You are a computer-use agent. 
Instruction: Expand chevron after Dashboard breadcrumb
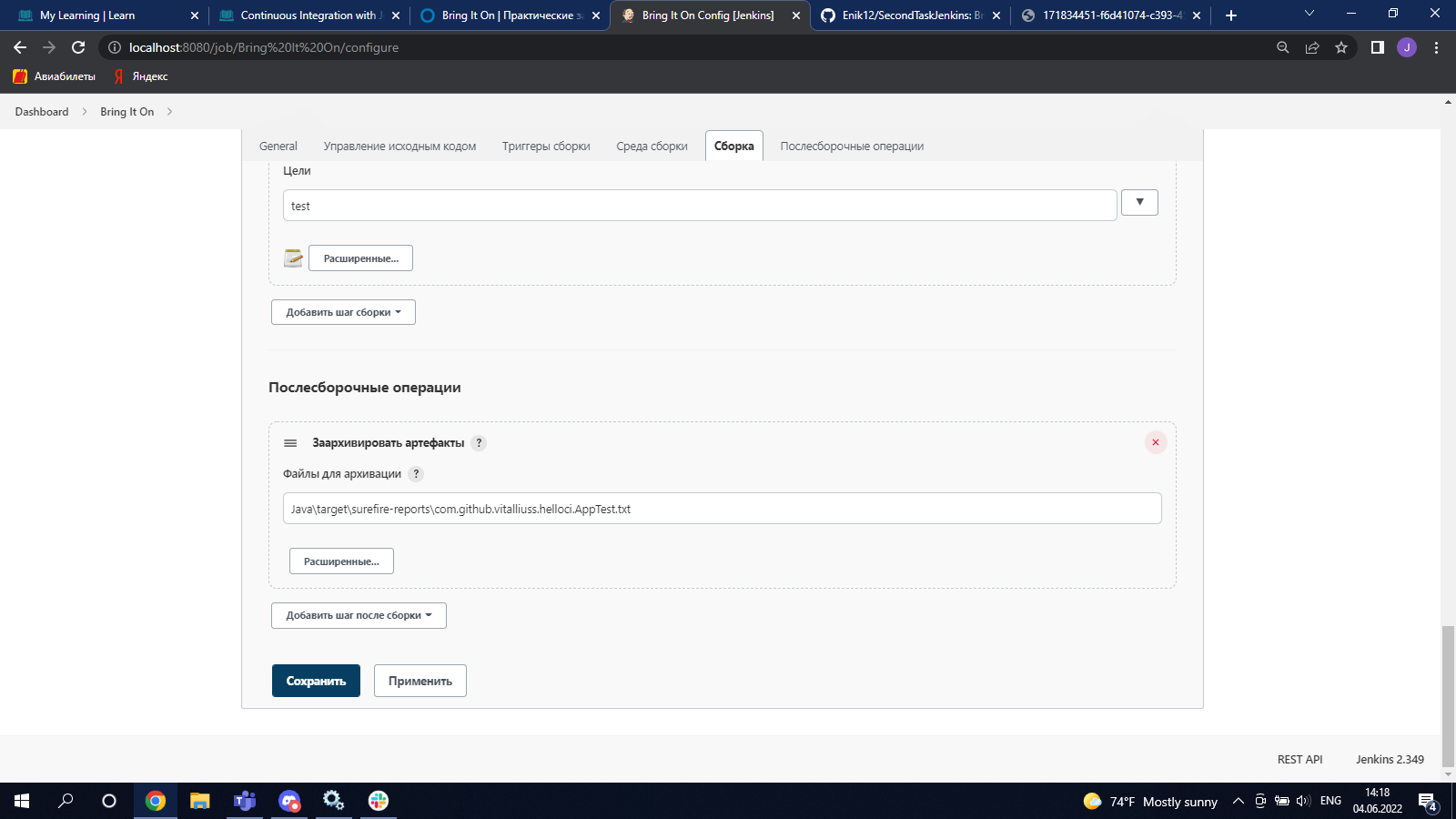[85, 112]
